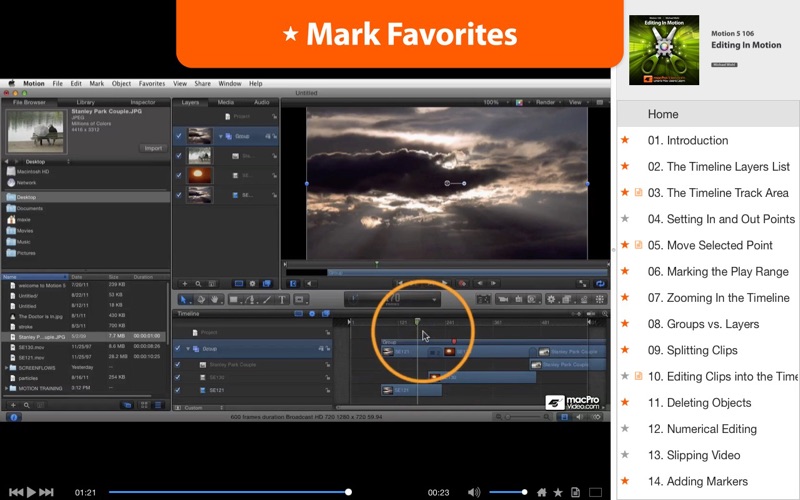This screenshot has width=800, height=500.
Task: Click the video progress slider handle
Action: [x=348, y=492]
